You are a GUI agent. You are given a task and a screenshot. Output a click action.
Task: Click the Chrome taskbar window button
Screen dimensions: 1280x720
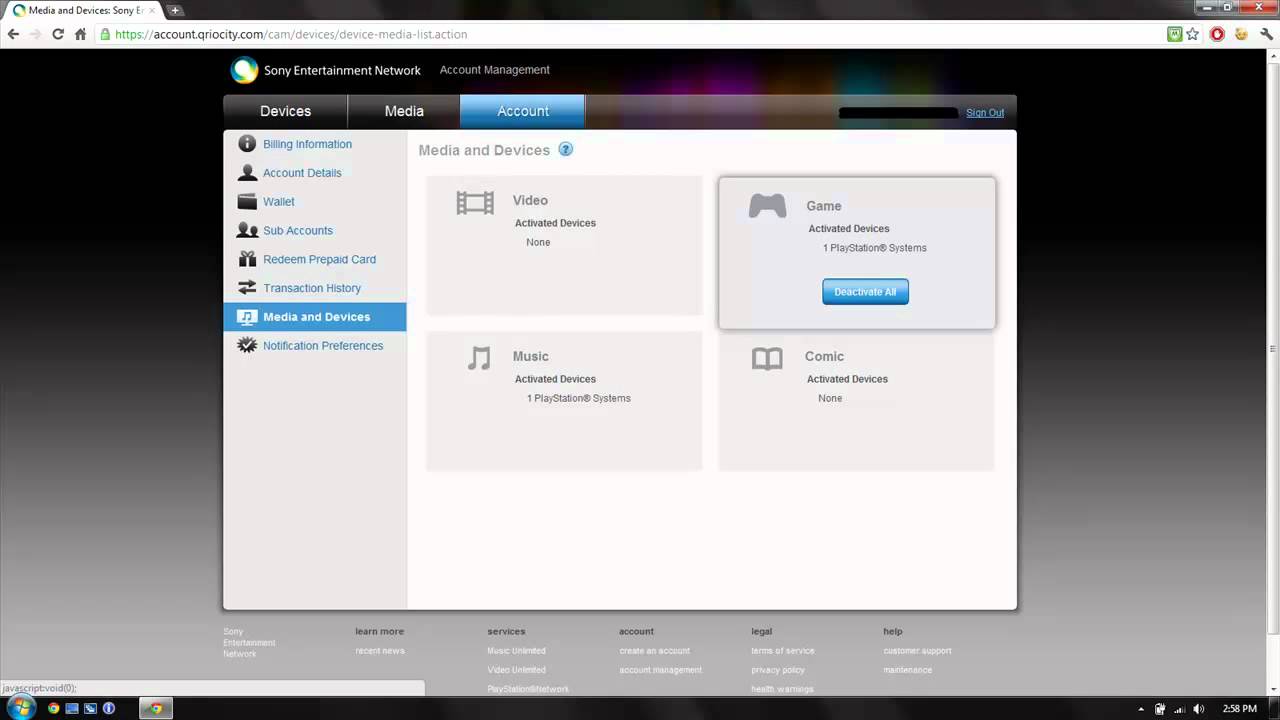pos(156,708)
